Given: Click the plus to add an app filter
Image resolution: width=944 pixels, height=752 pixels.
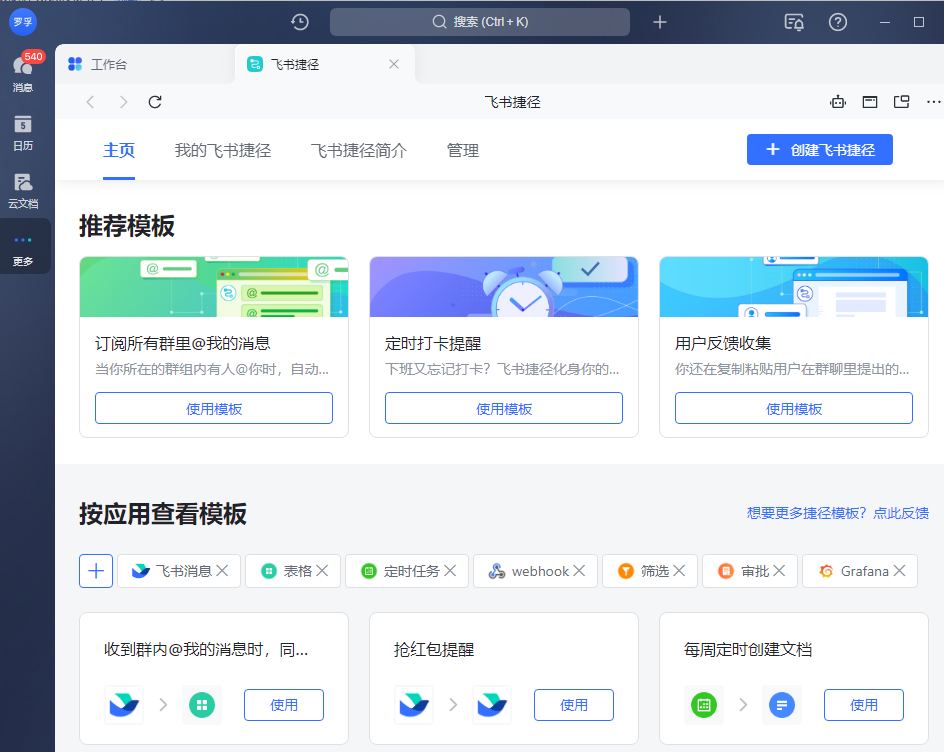Looking at the screenshot, I should pos(96,570).
